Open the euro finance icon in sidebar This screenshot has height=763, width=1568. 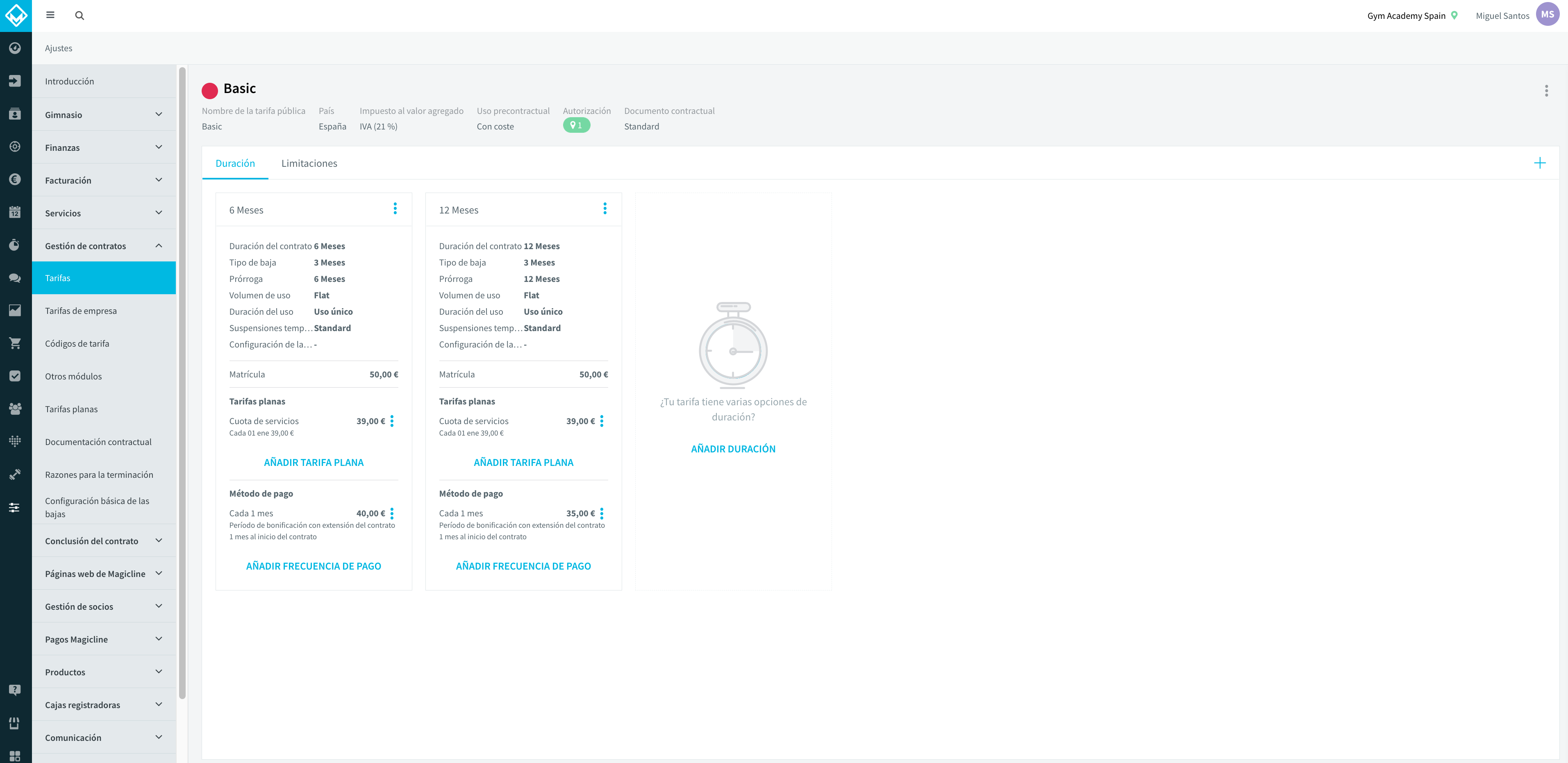pyautogui.click(x=15, y=179)
